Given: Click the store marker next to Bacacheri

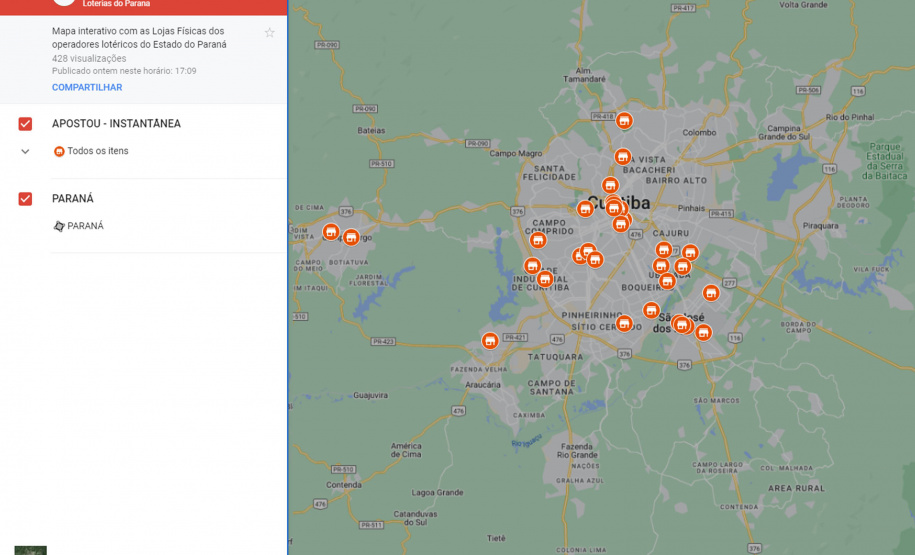Looking at the screenshot, I should [x=623, y=157].
